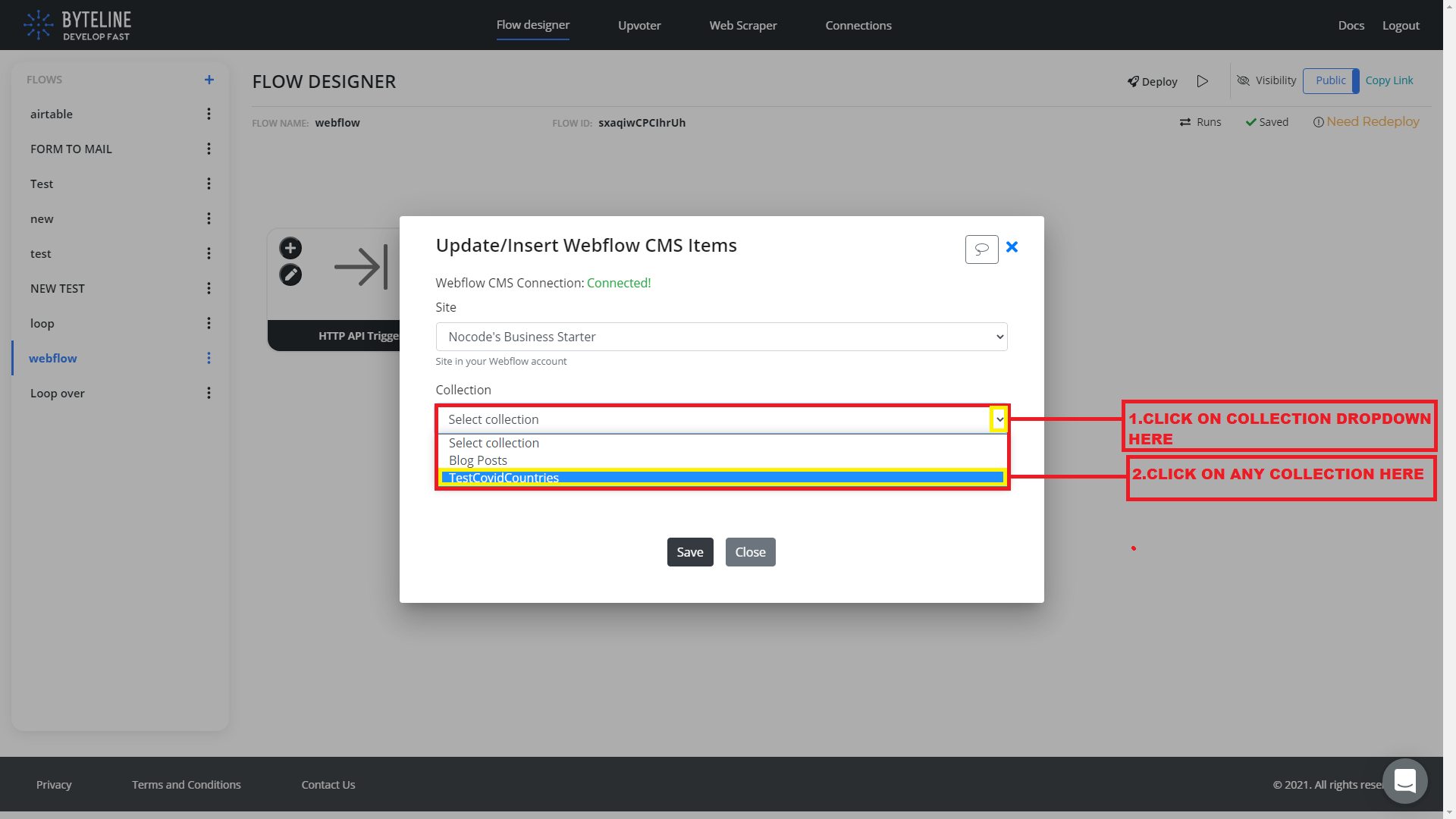The image size is (1456, 819).
Task: Switch to Web Scraper tab
Action: pos(742,26)
